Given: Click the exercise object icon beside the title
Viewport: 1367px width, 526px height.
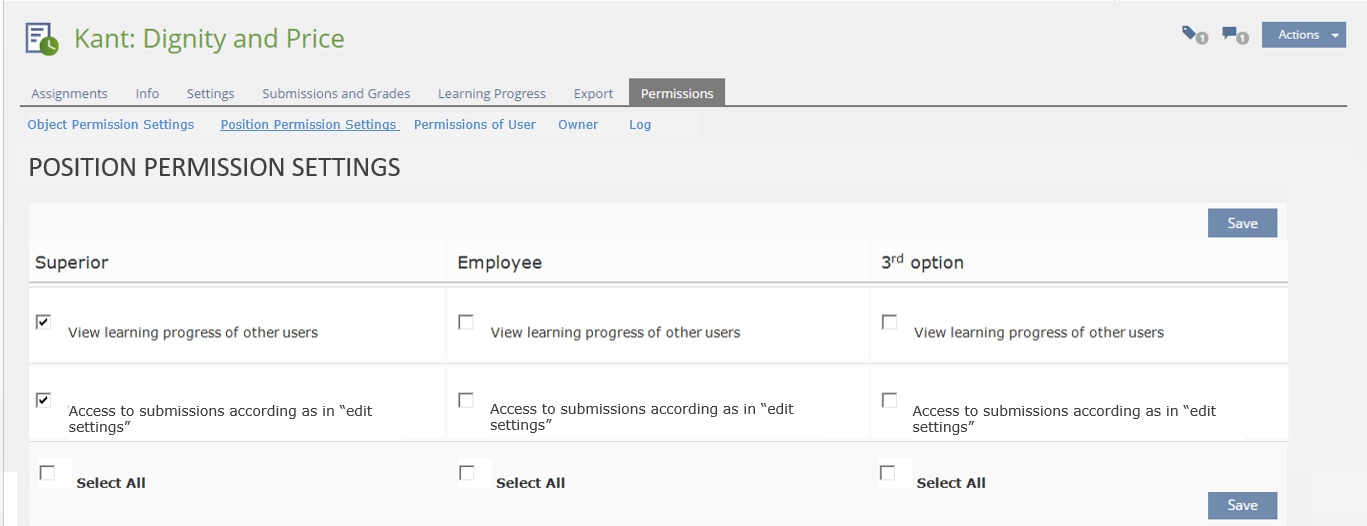Looking at the screenshot, I should point(42,39).
